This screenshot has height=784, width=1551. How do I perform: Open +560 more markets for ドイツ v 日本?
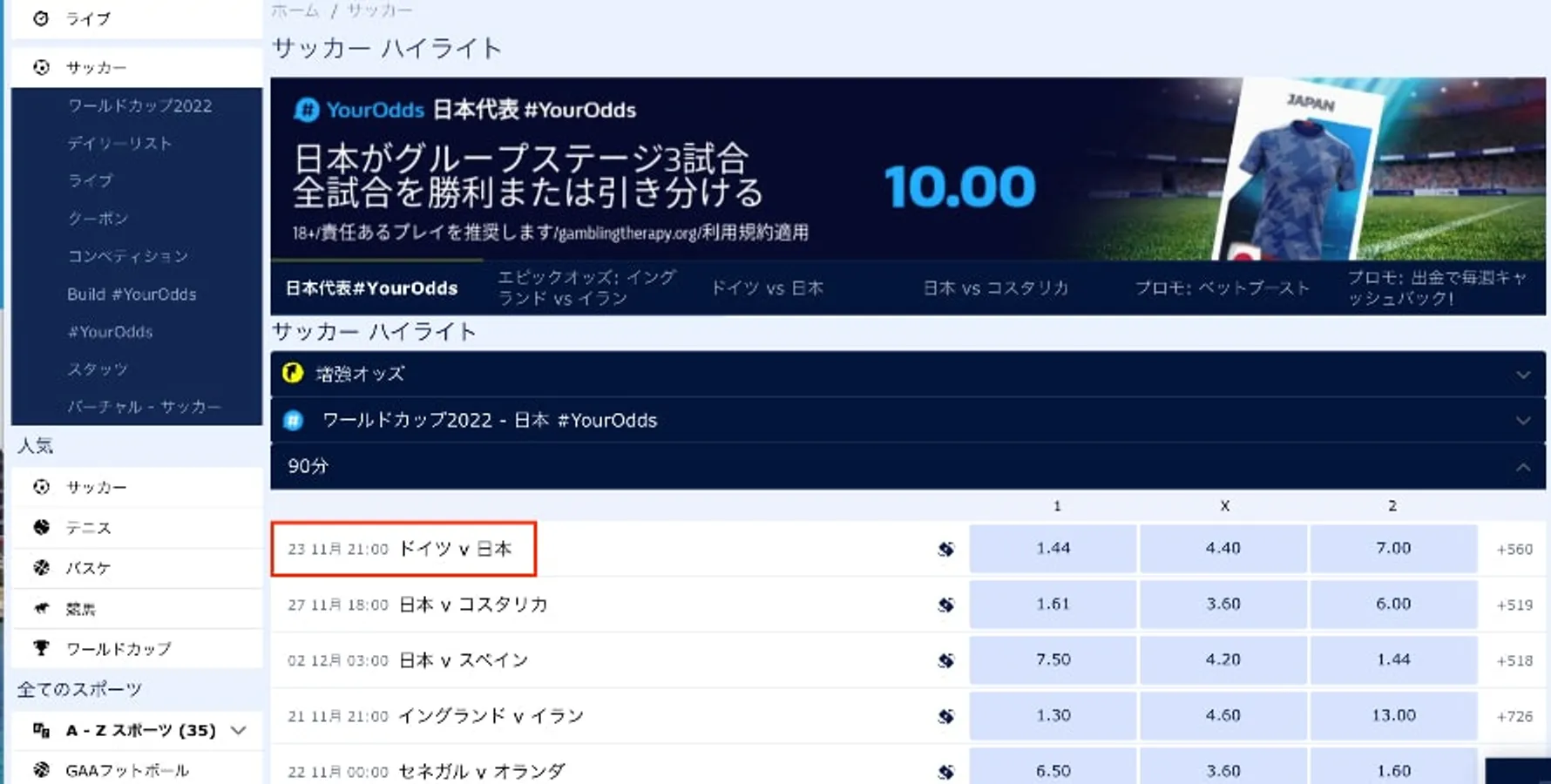coord(1514,550)
